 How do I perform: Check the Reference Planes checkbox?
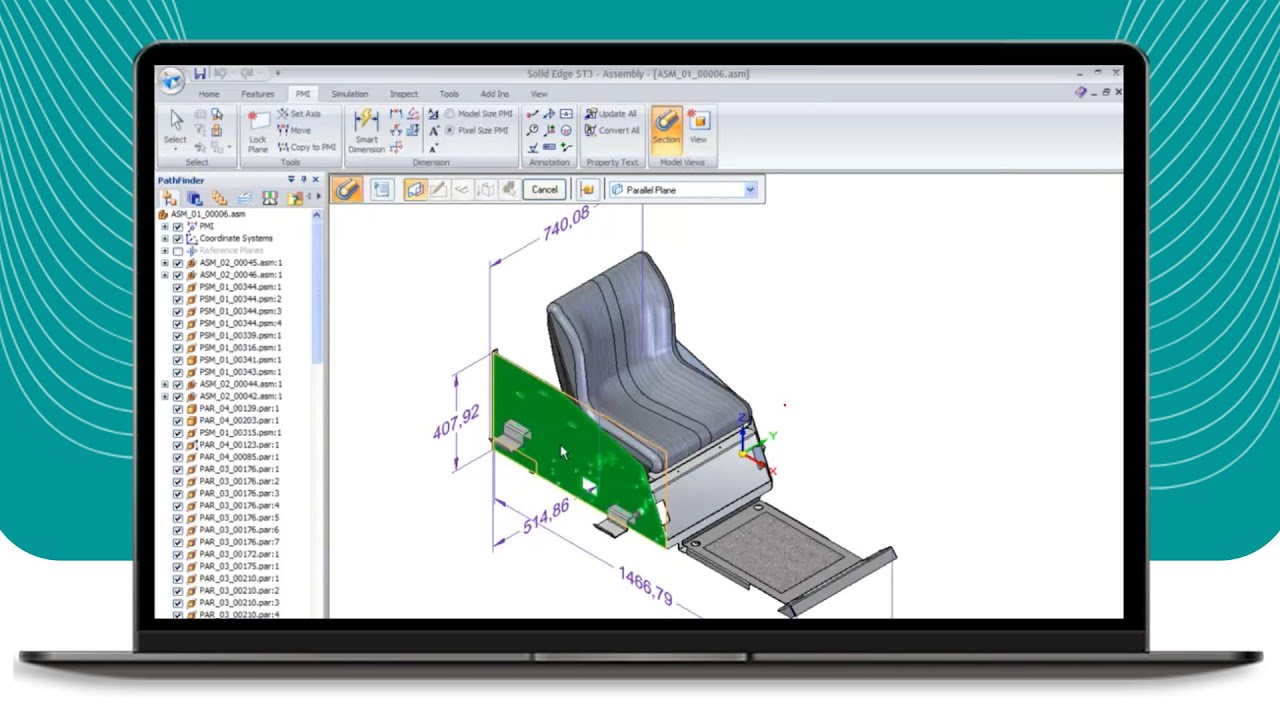coord(178,251)
